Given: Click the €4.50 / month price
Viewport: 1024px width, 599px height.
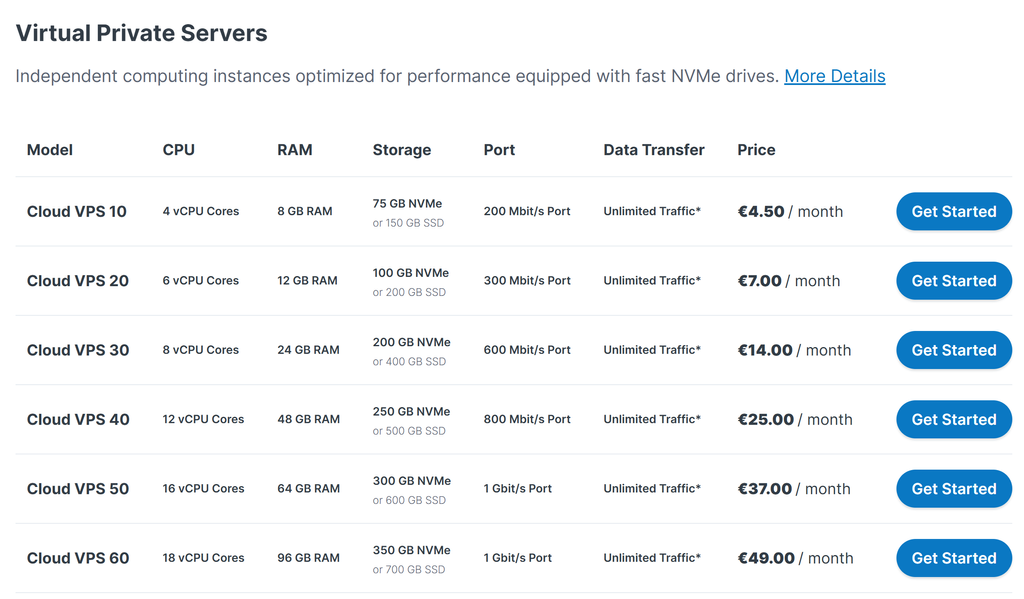Looking at the screenshot, I should click(x=790, y=211).
